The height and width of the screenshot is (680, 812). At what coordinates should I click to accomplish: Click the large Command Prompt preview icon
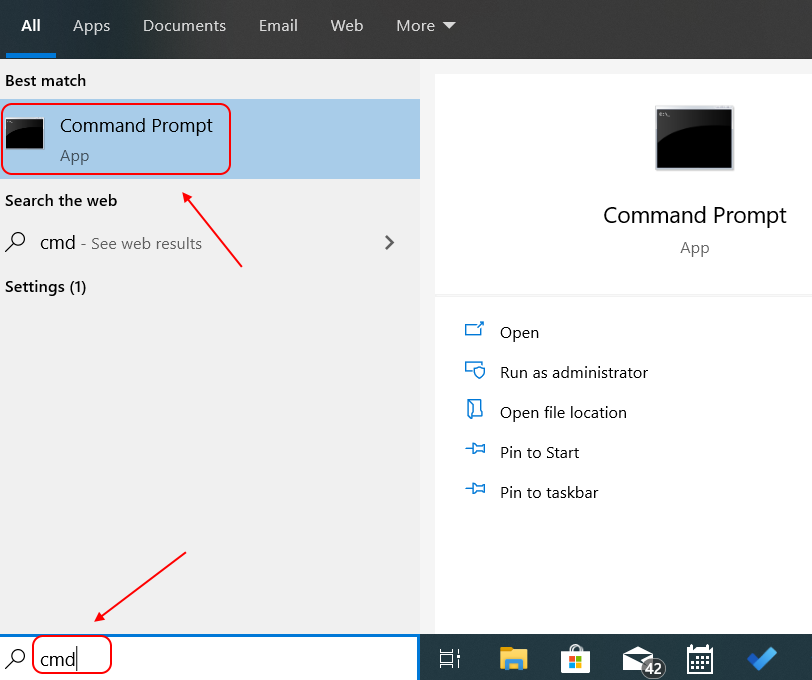[694, 138]
